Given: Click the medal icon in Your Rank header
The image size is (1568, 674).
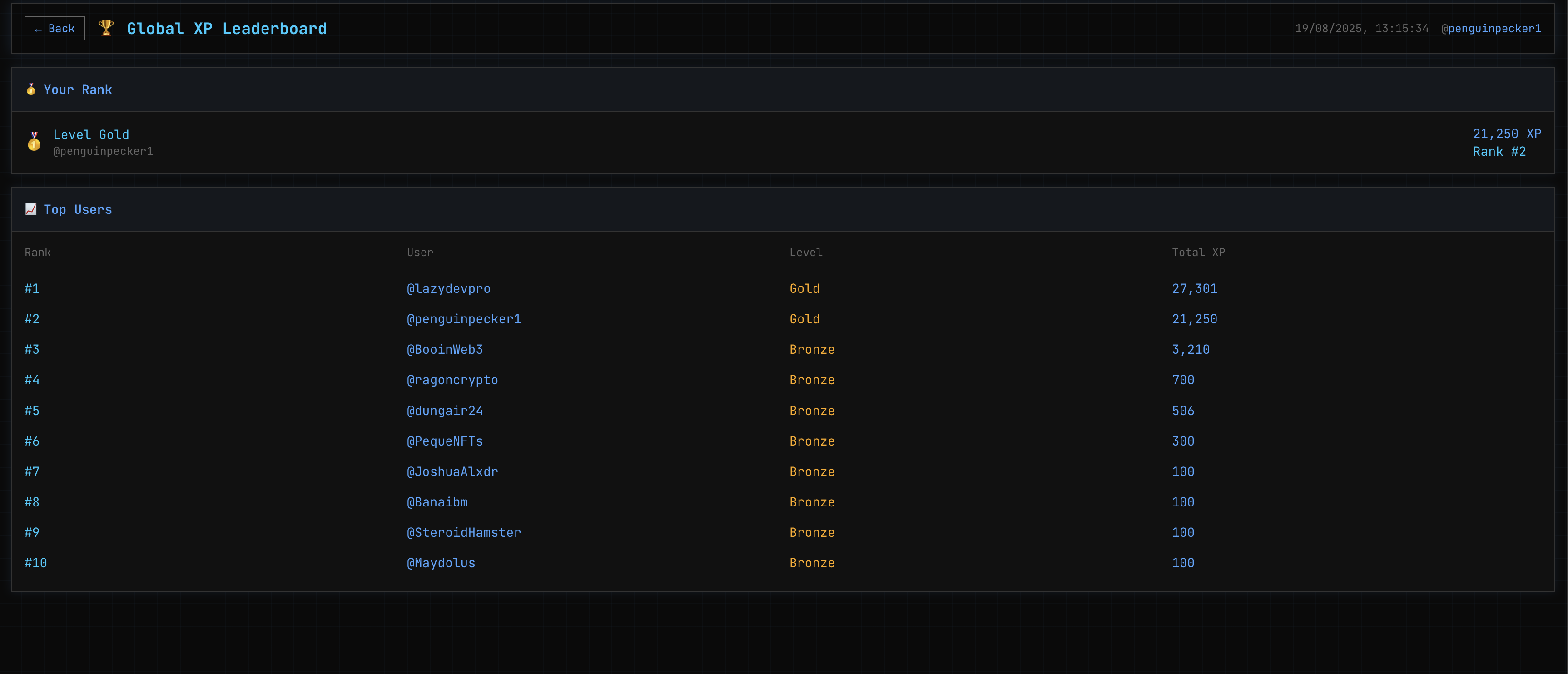Looking at the screenshot, I should [31, 89].
